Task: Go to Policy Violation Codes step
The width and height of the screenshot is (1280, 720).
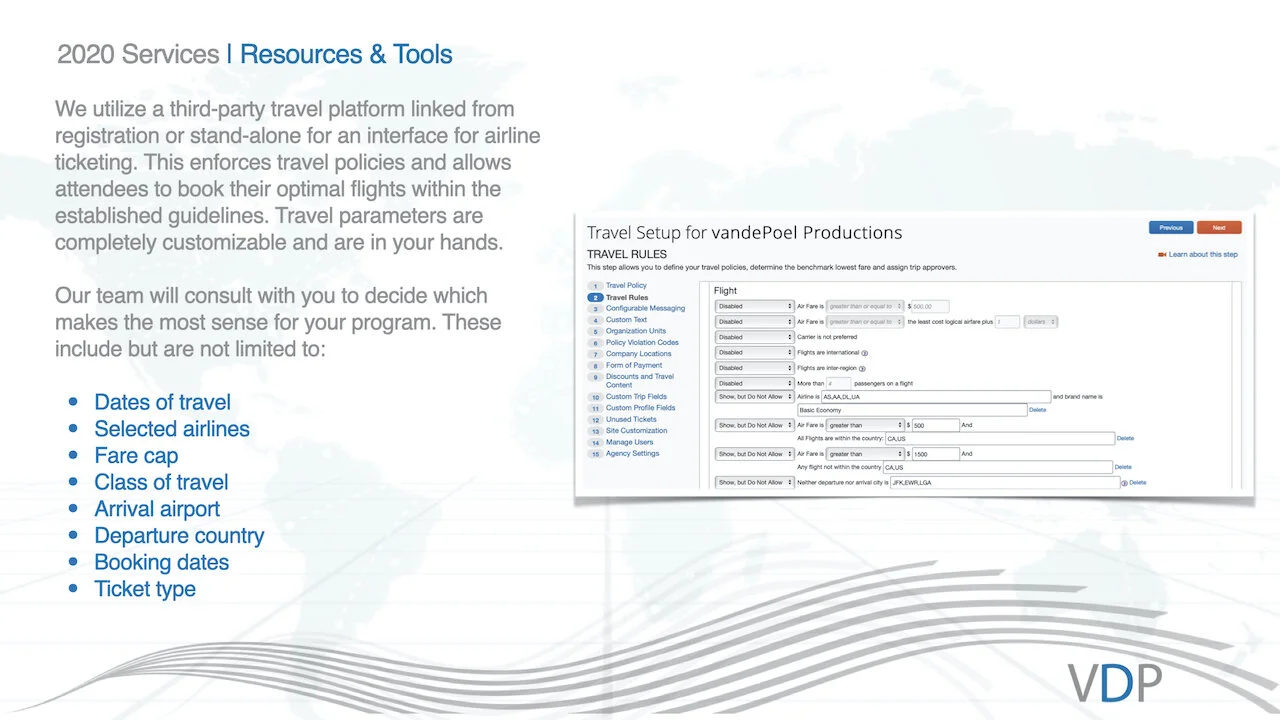Action: tap(642, 342)
